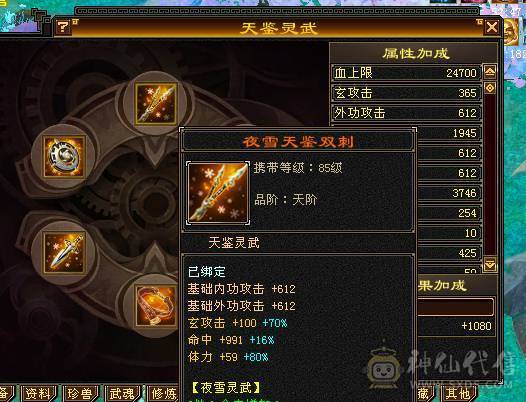The width and height of the screenshot is (526, 402).
Task: Click the 属性加成 panel header
Action: (415, 53)
